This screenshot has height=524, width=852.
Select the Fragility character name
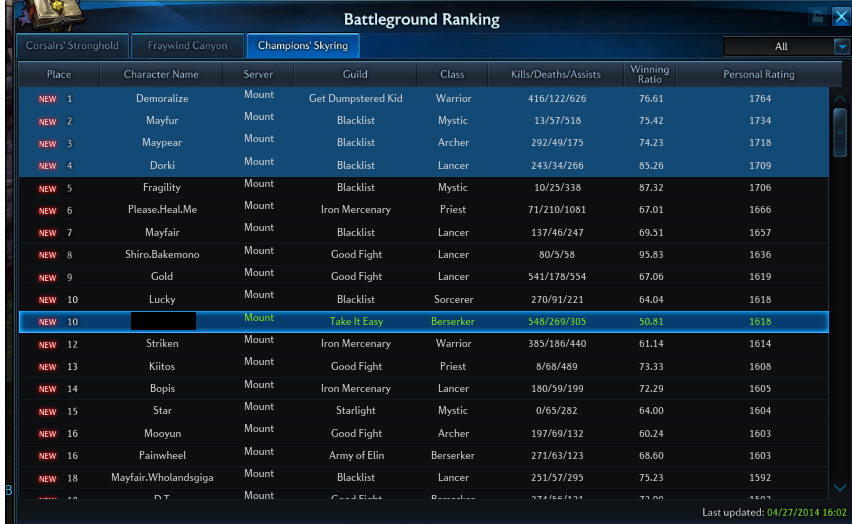[162, 188]
